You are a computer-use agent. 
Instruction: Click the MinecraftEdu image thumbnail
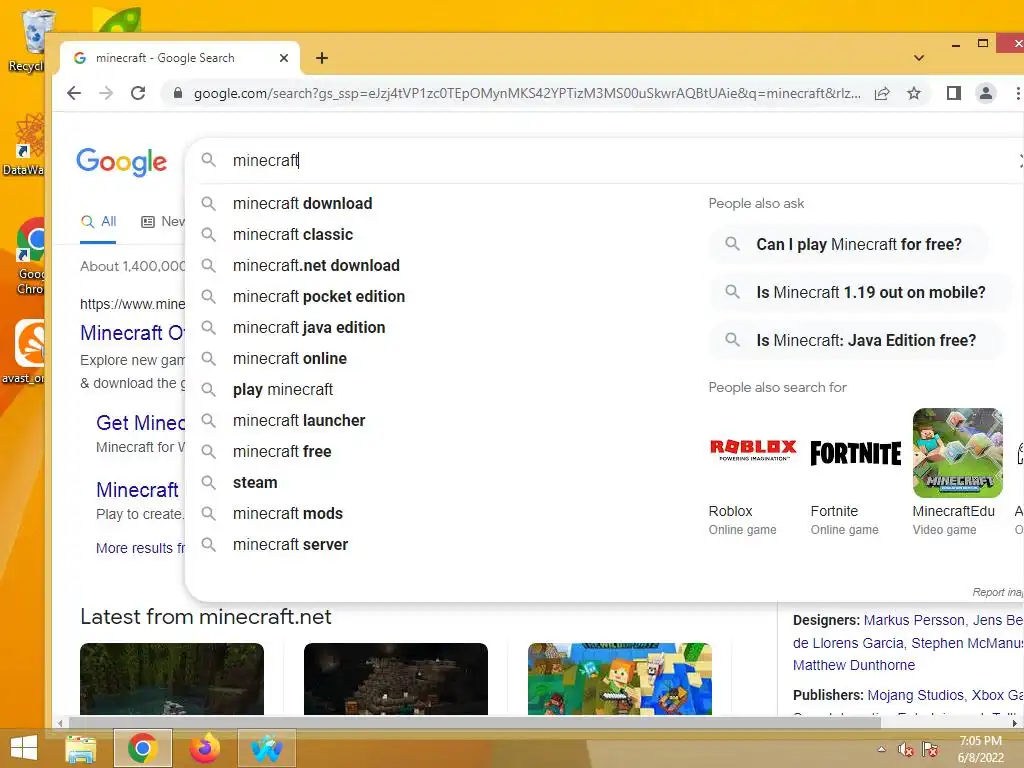[x=957, y=453]
